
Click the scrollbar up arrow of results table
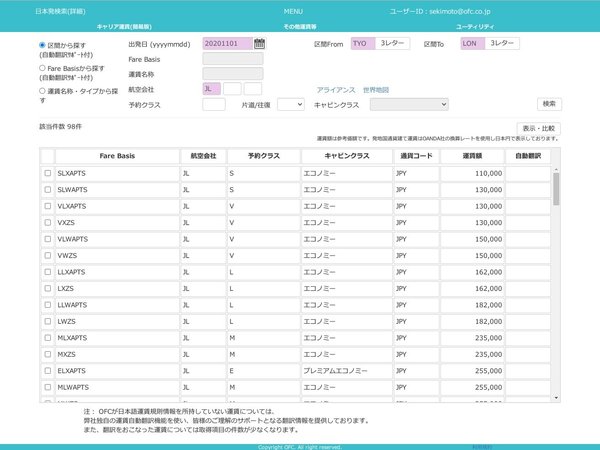click(556, 170)
